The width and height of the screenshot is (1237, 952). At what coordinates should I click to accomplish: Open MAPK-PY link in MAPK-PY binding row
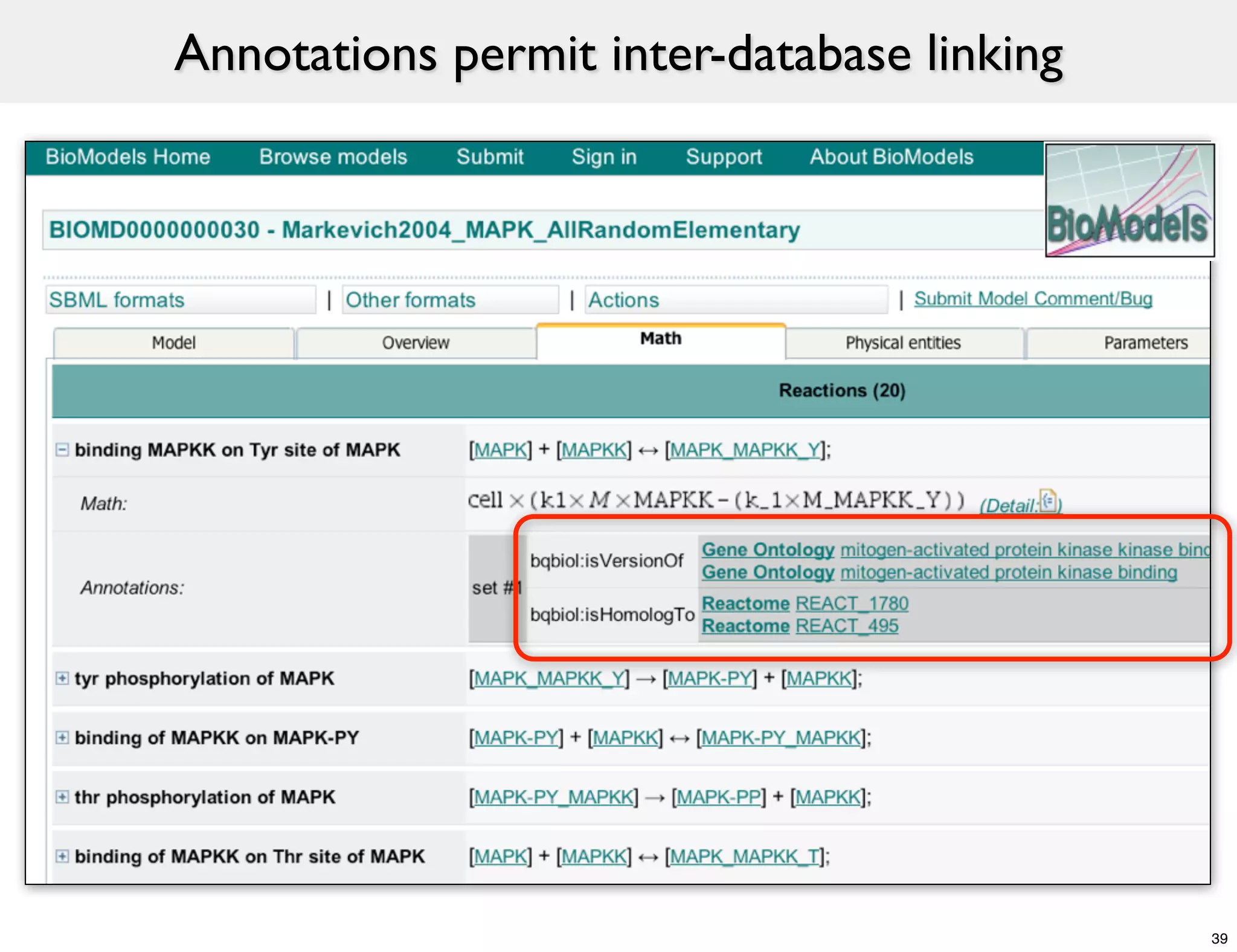pos(516,738)
